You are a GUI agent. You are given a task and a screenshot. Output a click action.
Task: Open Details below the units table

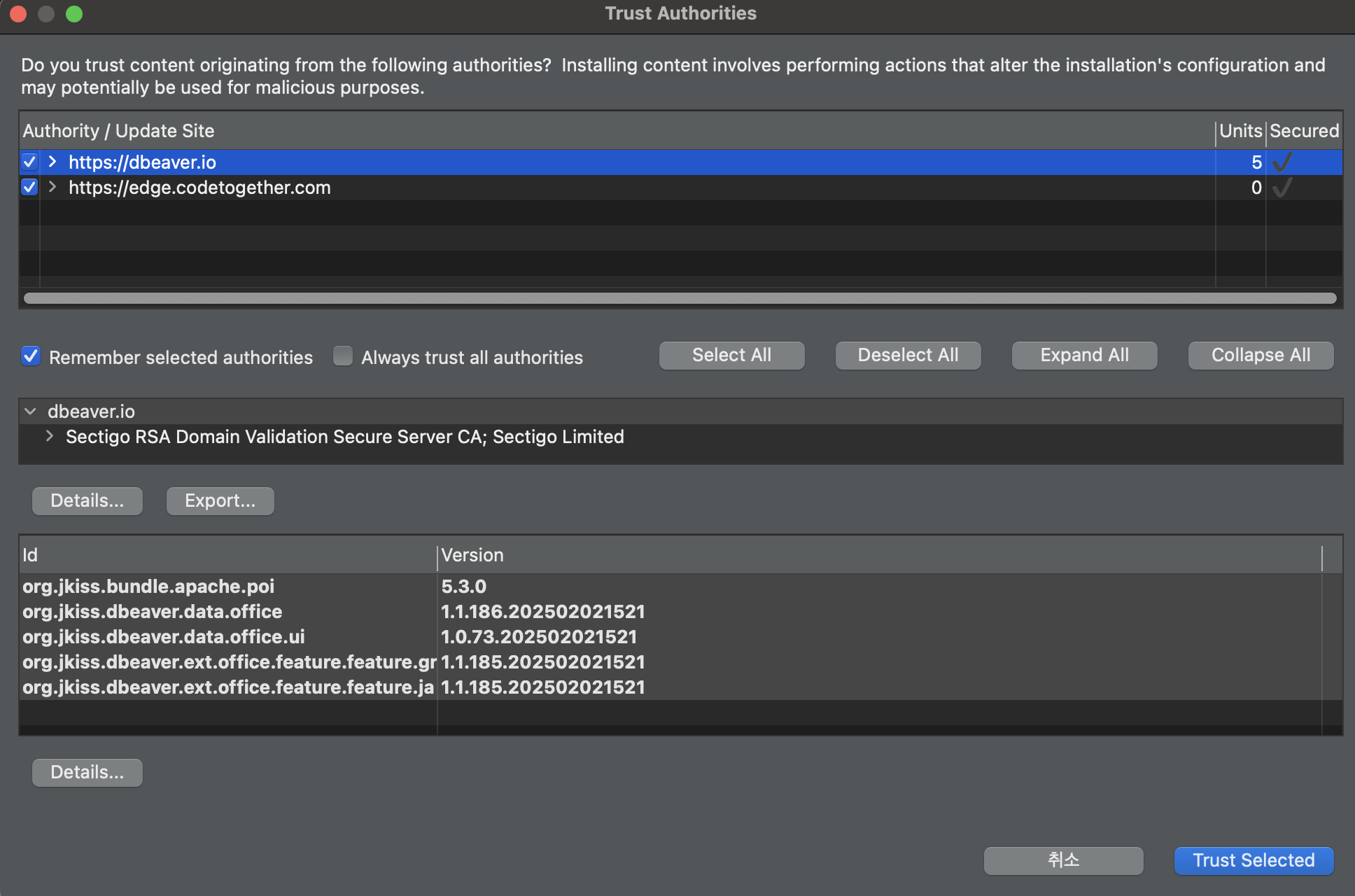[87, 773]
